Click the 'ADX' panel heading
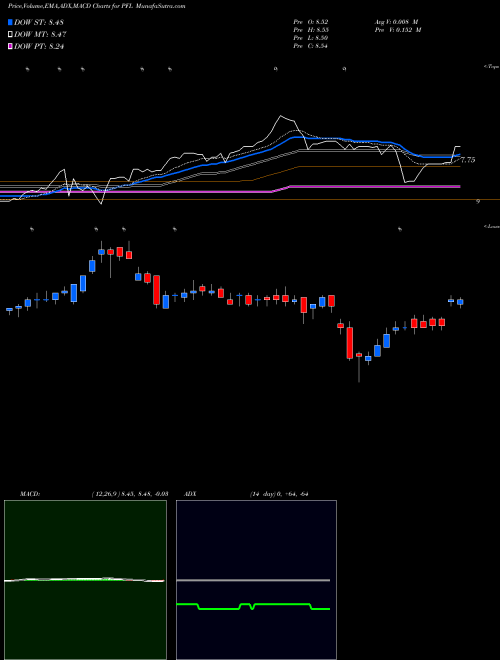 tap(190, 494)
